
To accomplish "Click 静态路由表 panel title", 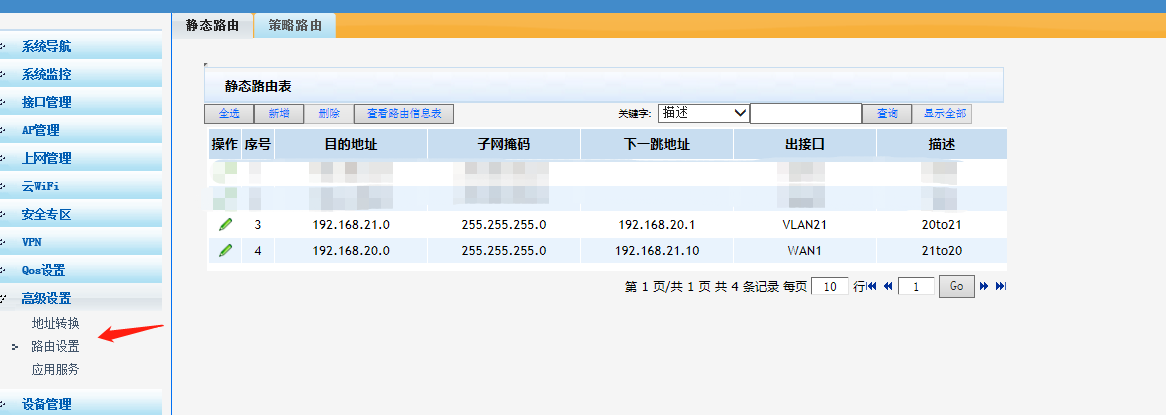I will coord(258,86).
